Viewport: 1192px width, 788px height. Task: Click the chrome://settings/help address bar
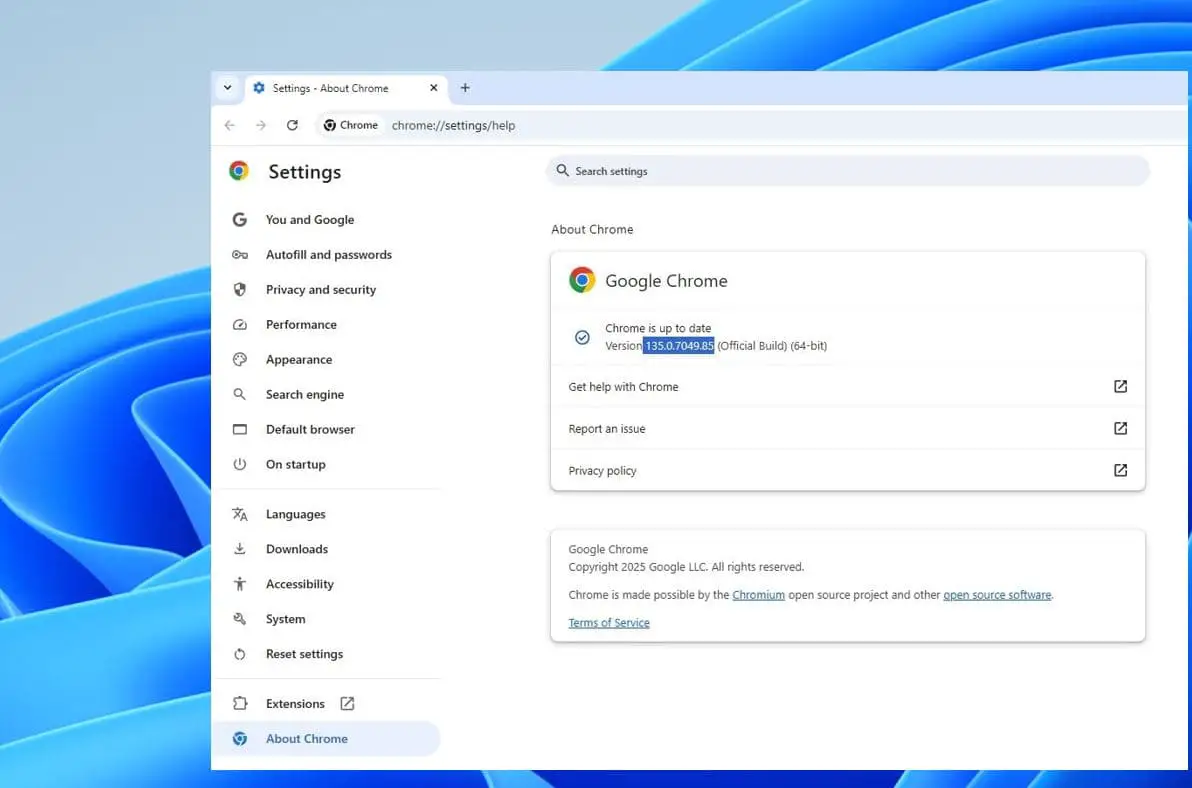453,125
